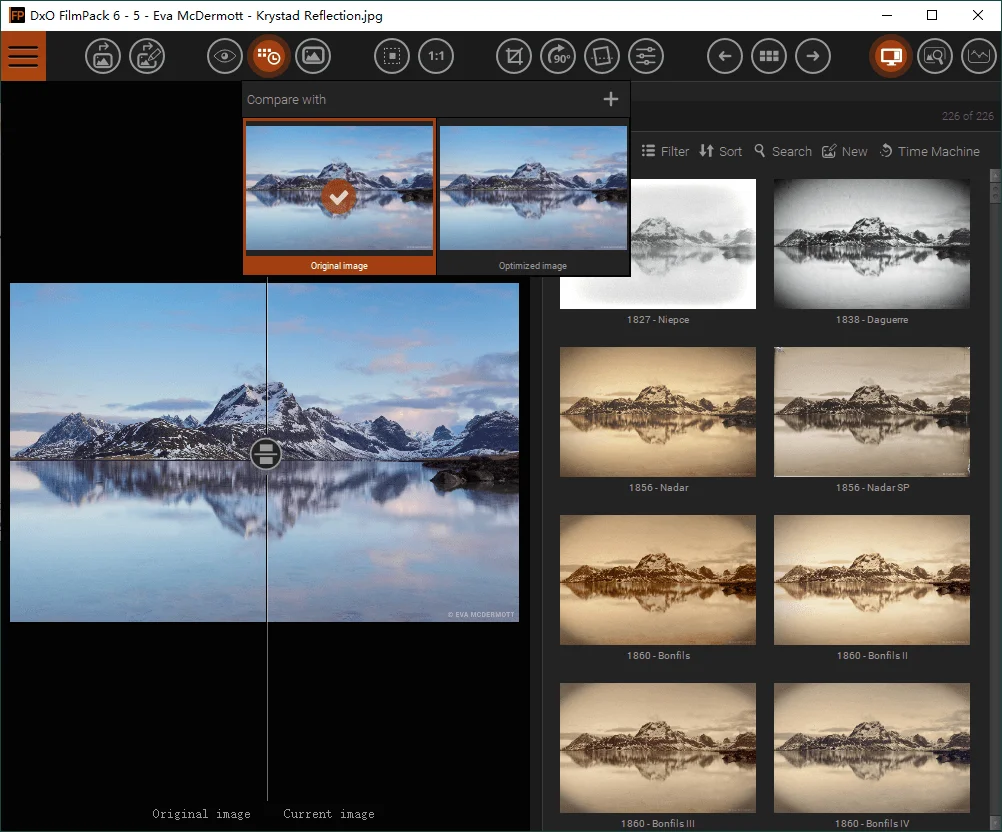
Task: Select the Crop tool in the toolbar
Action: [514, 56]
